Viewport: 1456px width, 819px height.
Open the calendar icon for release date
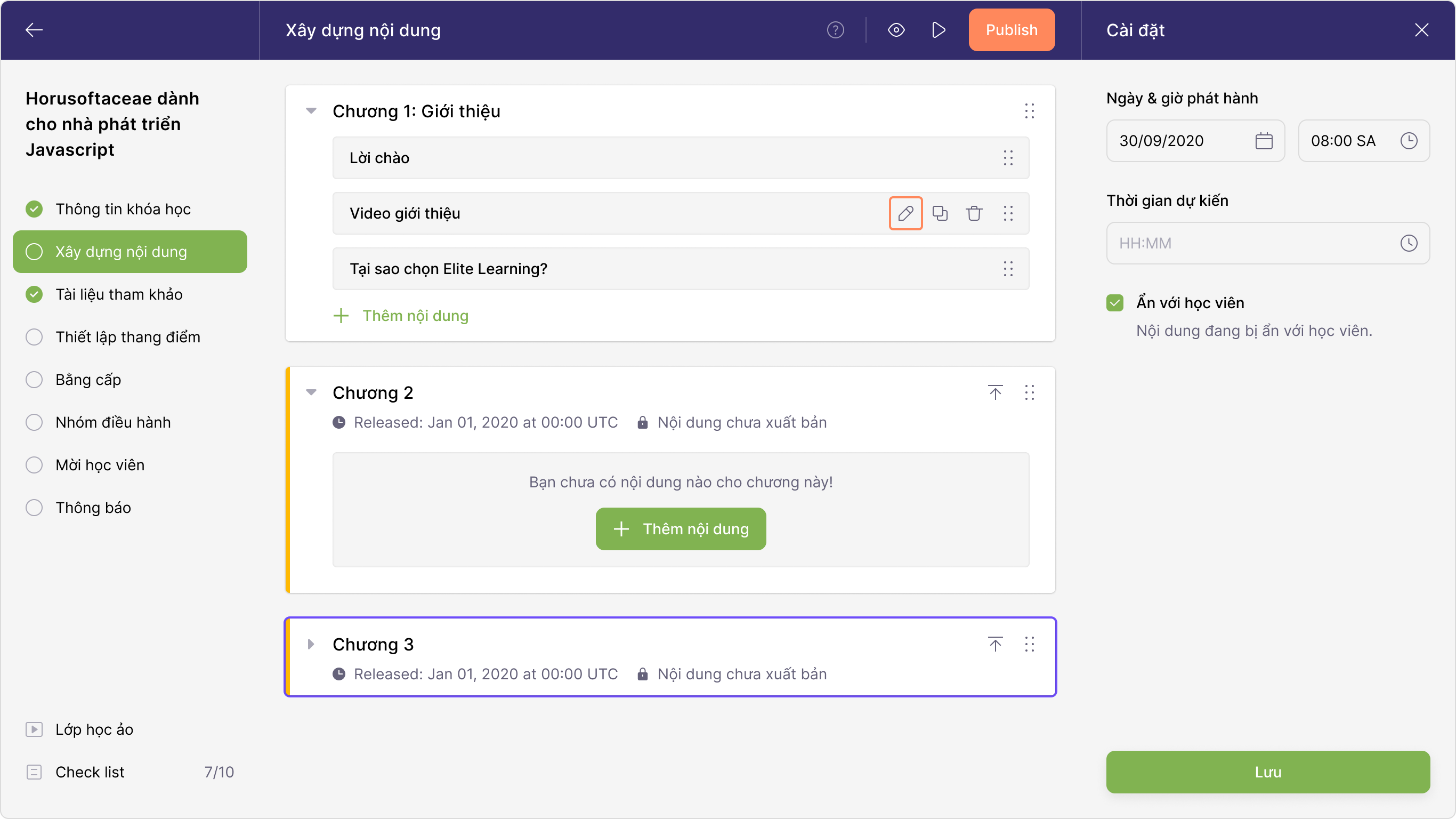[1264, 141]
